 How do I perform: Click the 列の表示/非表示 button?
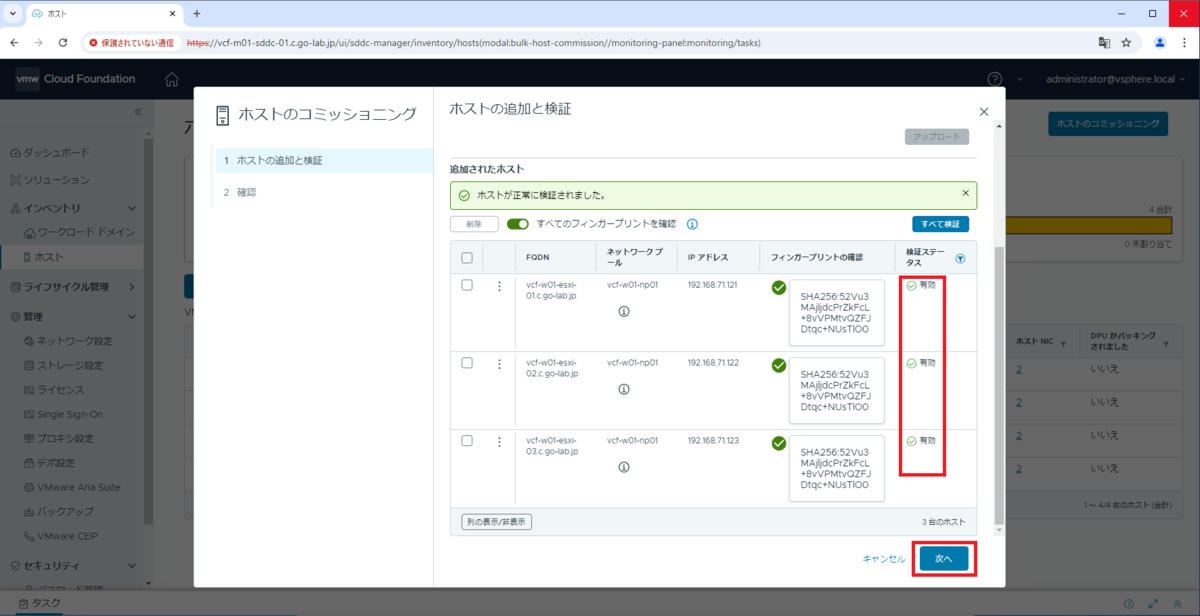(497, 522)
